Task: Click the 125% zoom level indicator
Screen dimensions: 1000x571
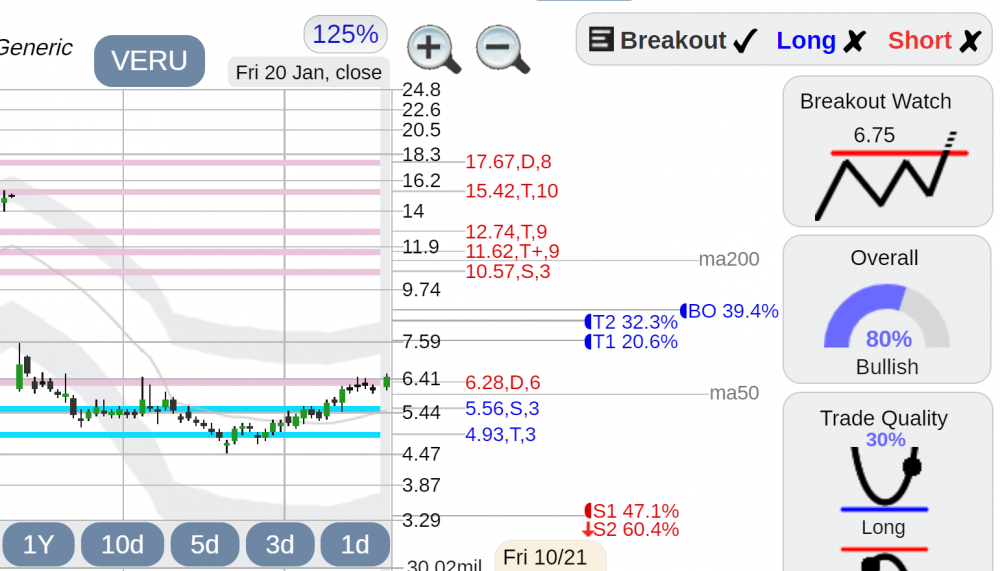Action: [346, 34]
